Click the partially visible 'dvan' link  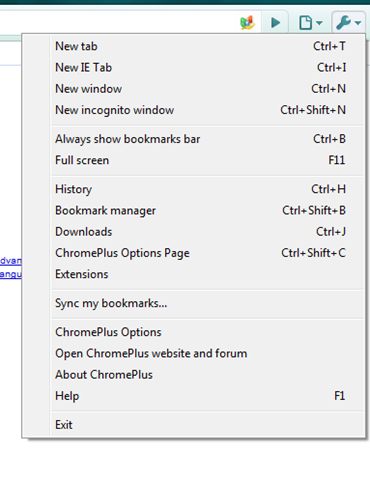pyautogui.click(x=11, y=260)
